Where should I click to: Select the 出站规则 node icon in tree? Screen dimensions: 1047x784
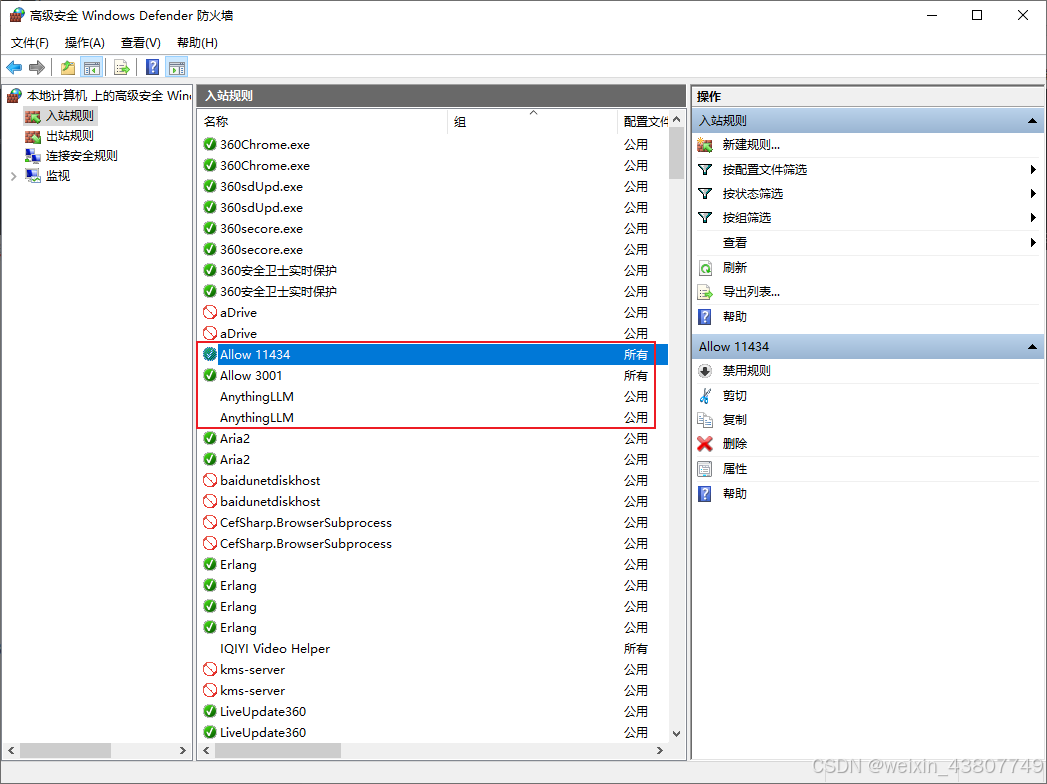click(33, 136)
